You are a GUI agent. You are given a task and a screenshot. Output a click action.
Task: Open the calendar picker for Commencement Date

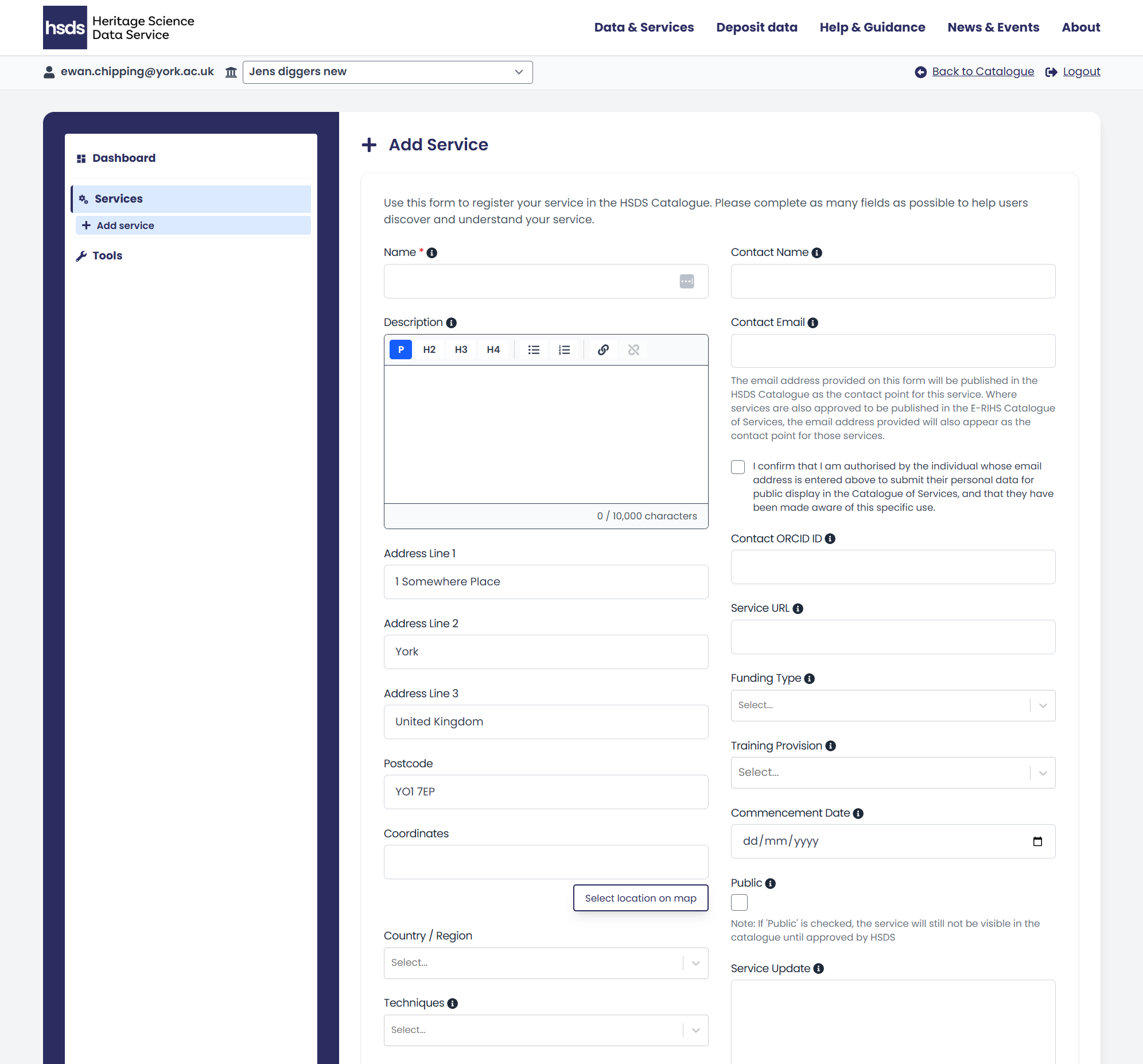[1038, 841]
